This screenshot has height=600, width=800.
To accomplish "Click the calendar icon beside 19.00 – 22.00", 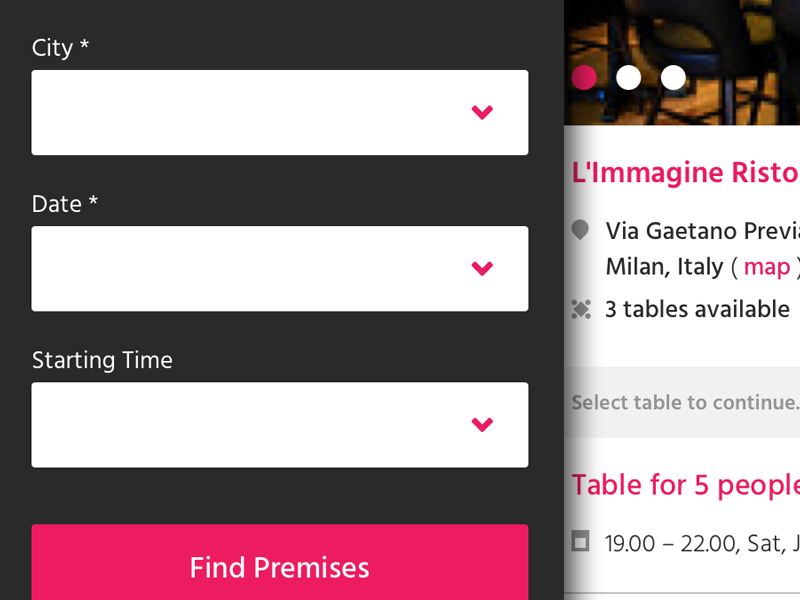I will point(580,542).
